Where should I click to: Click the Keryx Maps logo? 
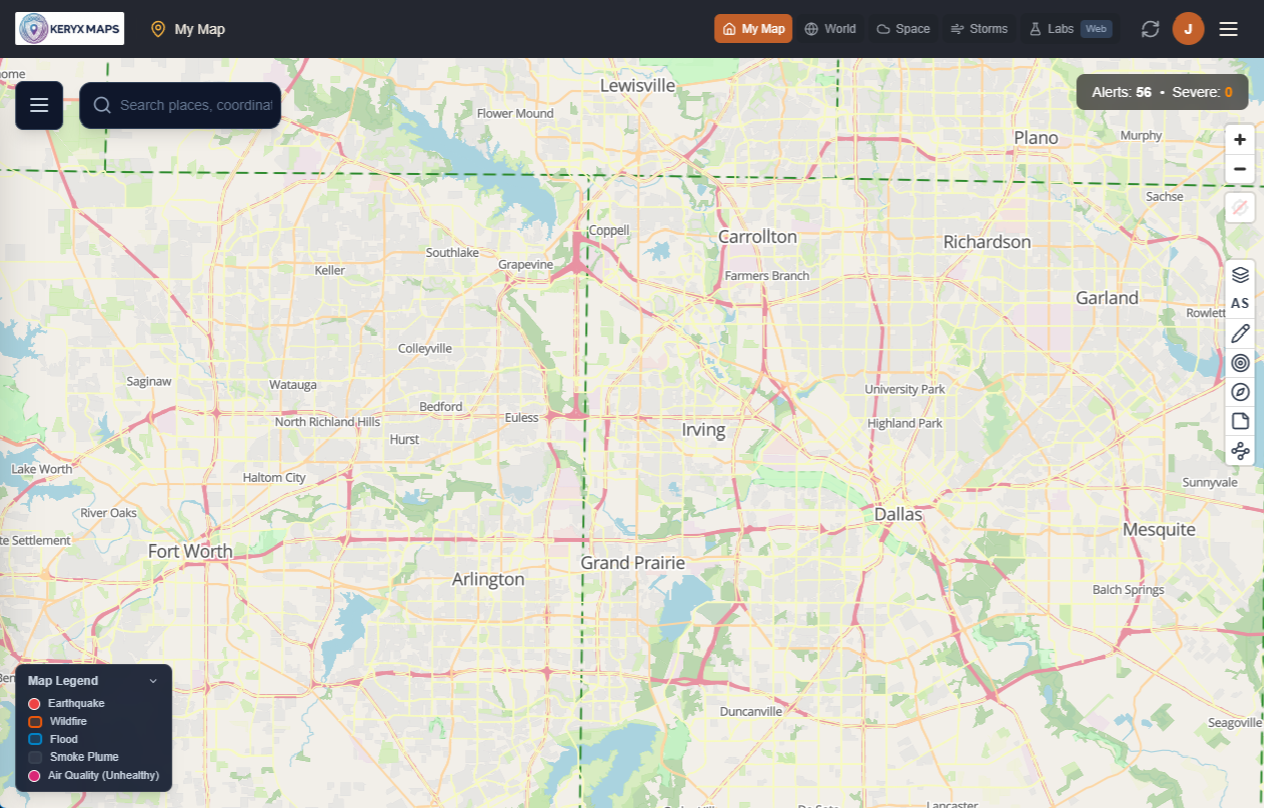[70, 29]
